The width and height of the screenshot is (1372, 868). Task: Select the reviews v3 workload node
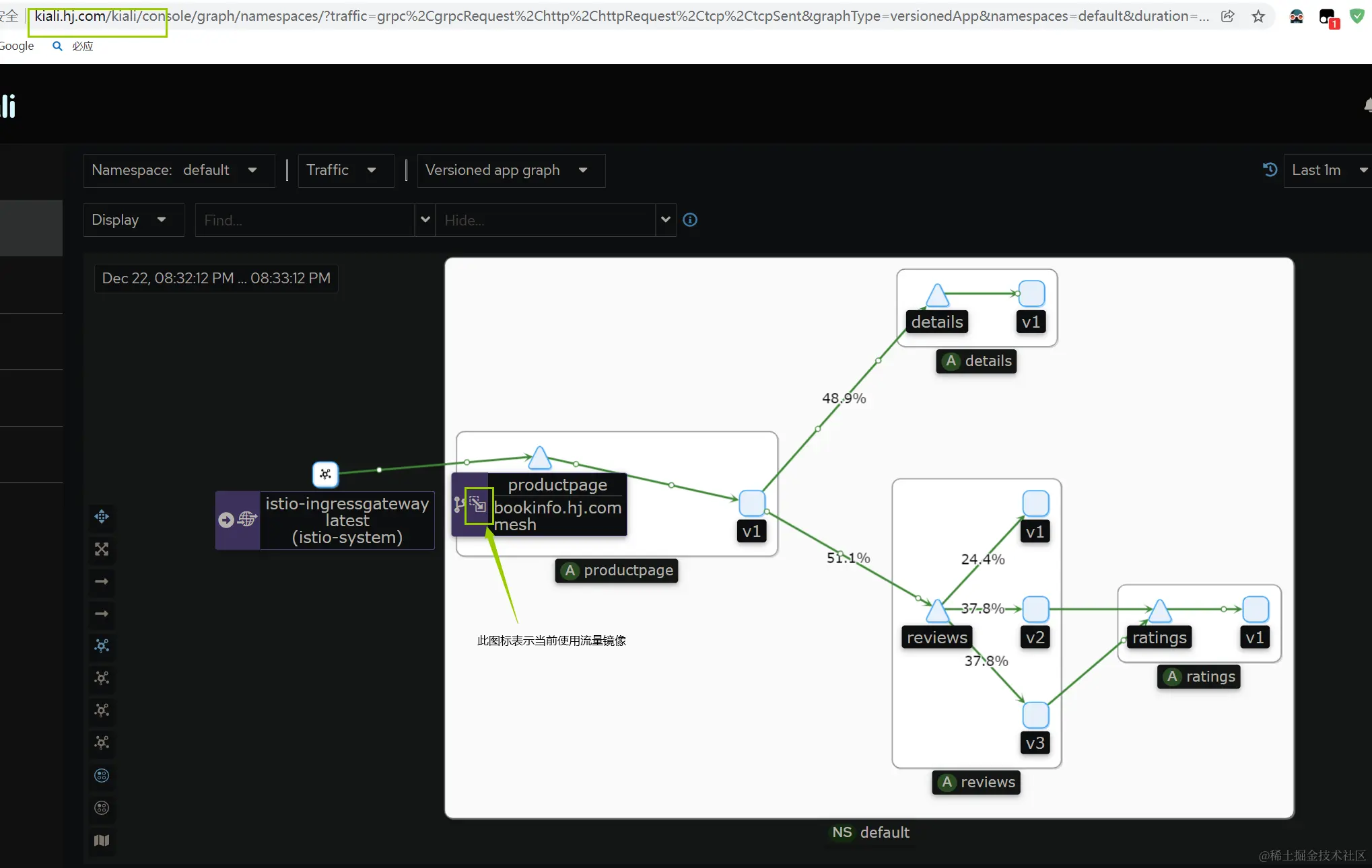(x=1035, y=715)
